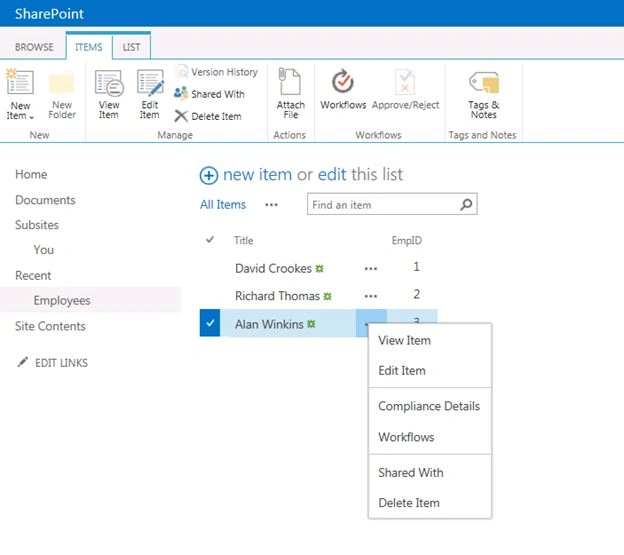Open Subsites in the left navigation
The height and width of the screenshot is (555, 624).
click(37, 225)
